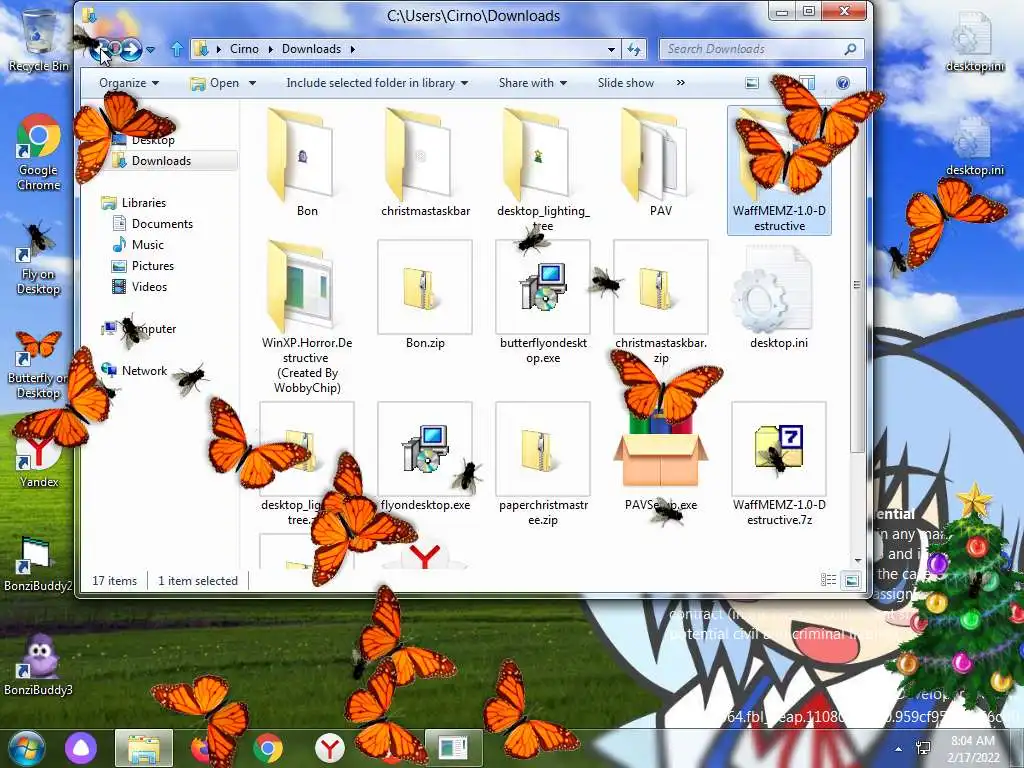Expand Cirno breadcrumb arrow

pos(271,49)
